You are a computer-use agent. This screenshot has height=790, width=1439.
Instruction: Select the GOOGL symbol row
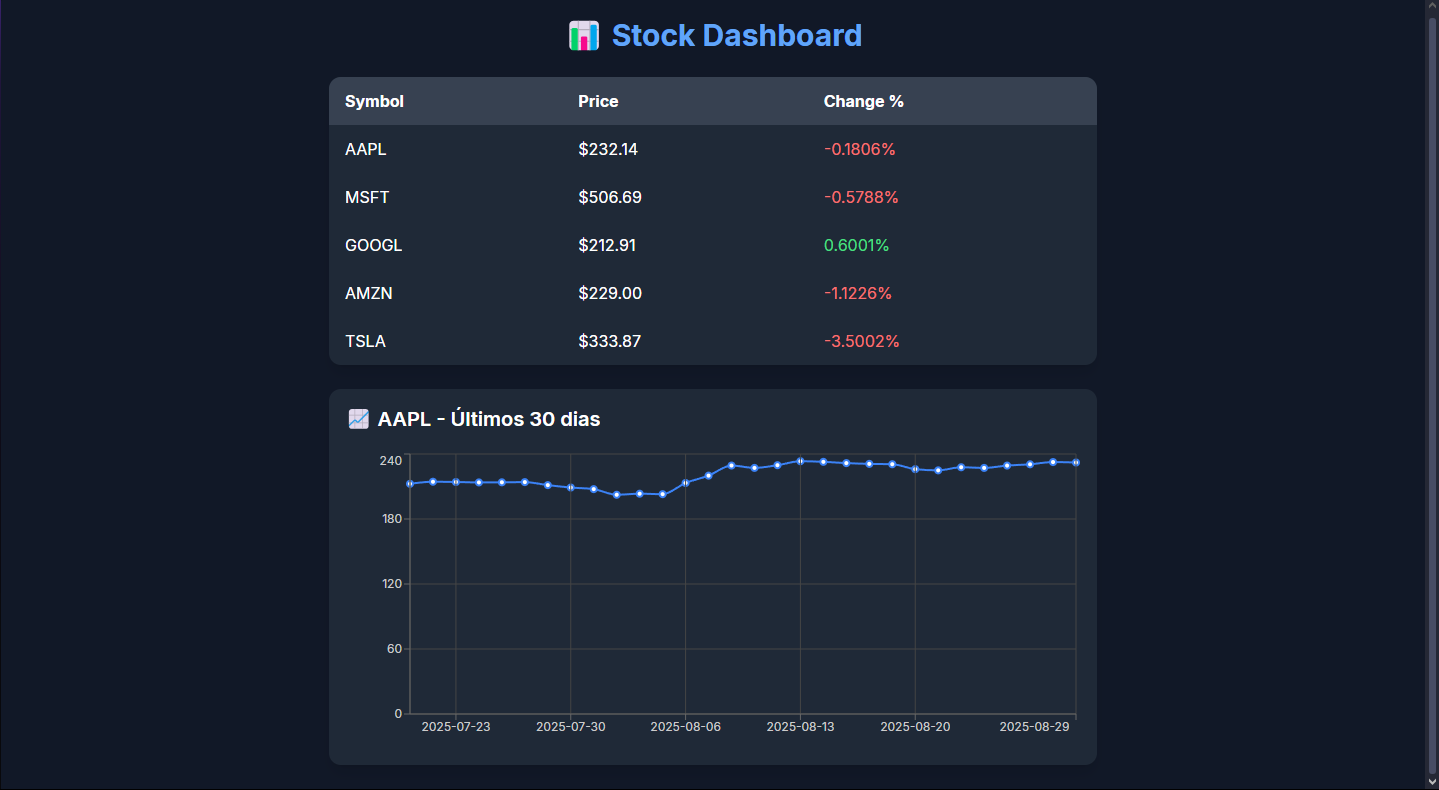point(373,245)
